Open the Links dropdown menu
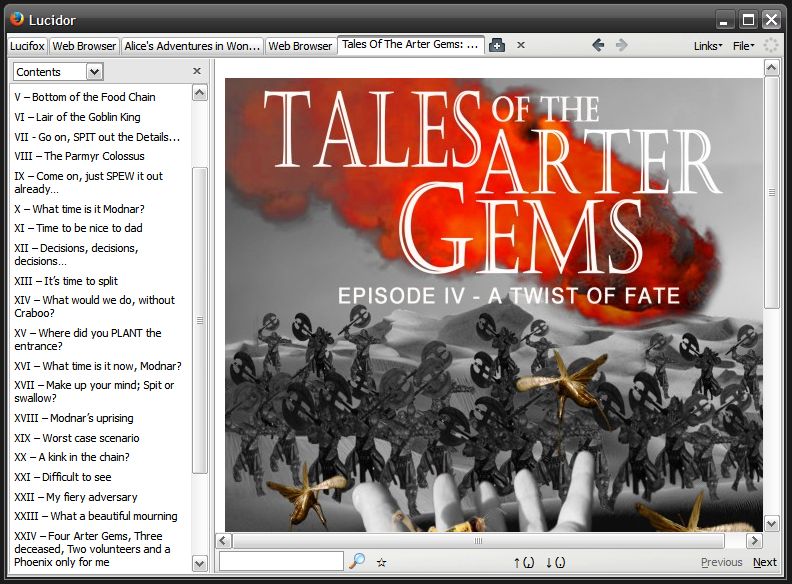This screenshot has height=584, width=792. 708,46
